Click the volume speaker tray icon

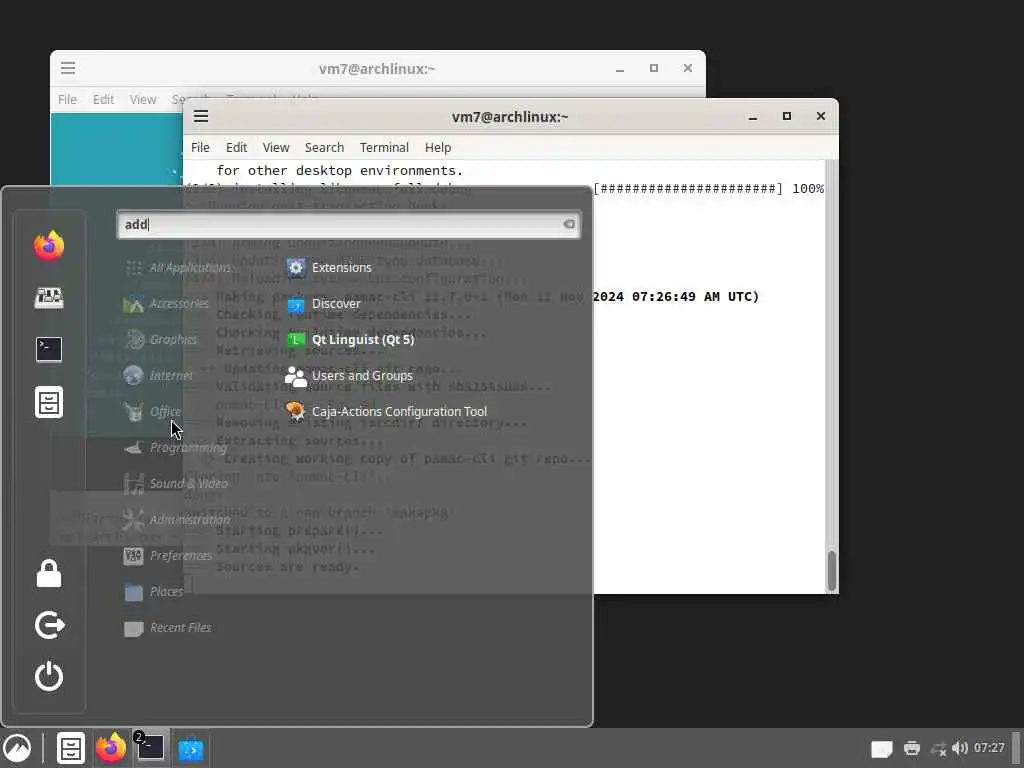click(959, 748)
